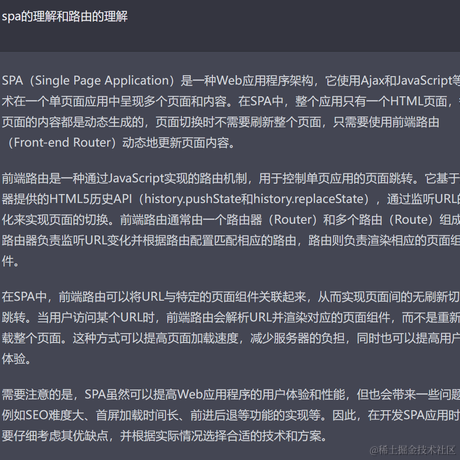This screenshot has width=460, height=460.
Task: Click the paragraph starting '在SPA中，前端路由可以将URL'
Action: (x=231, y=328)
